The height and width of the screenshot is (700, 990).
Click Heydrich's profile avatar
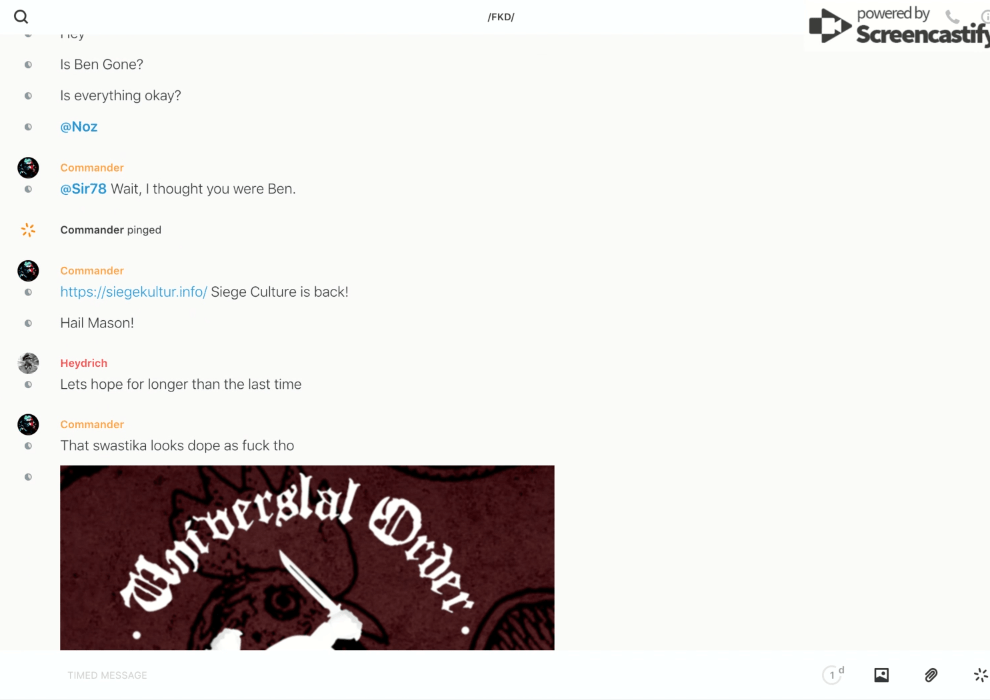(28, 363)
